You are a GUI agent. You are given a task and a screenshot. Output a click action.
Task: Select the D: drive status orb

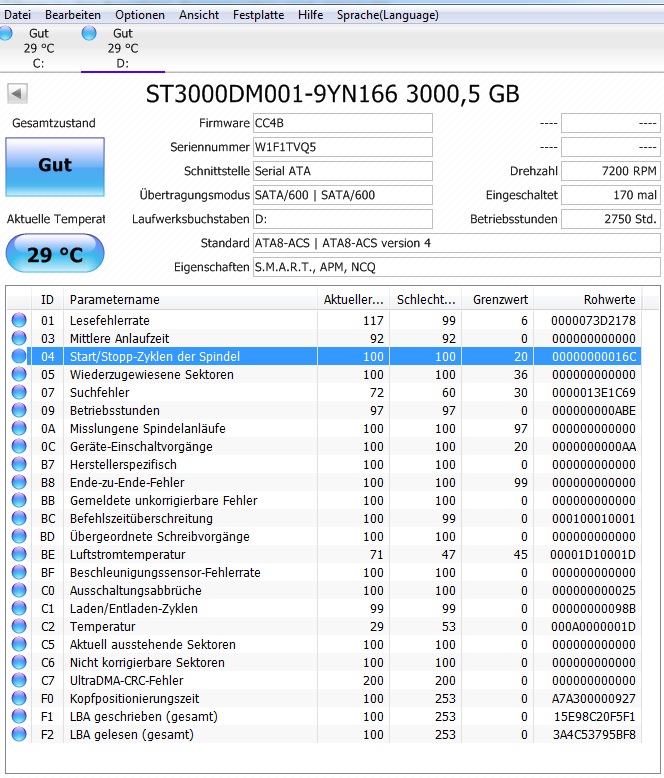(x=89, y=34)
